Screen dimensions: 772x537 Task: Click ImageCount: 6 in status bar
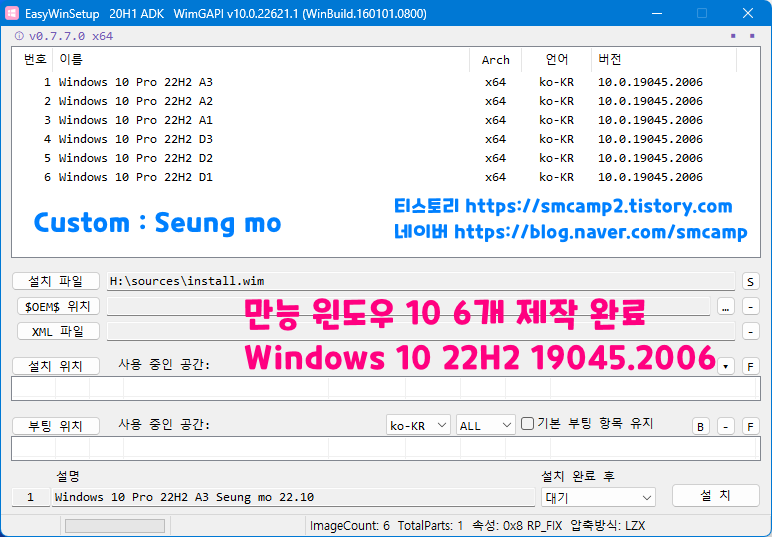click(x=350, y=526)
